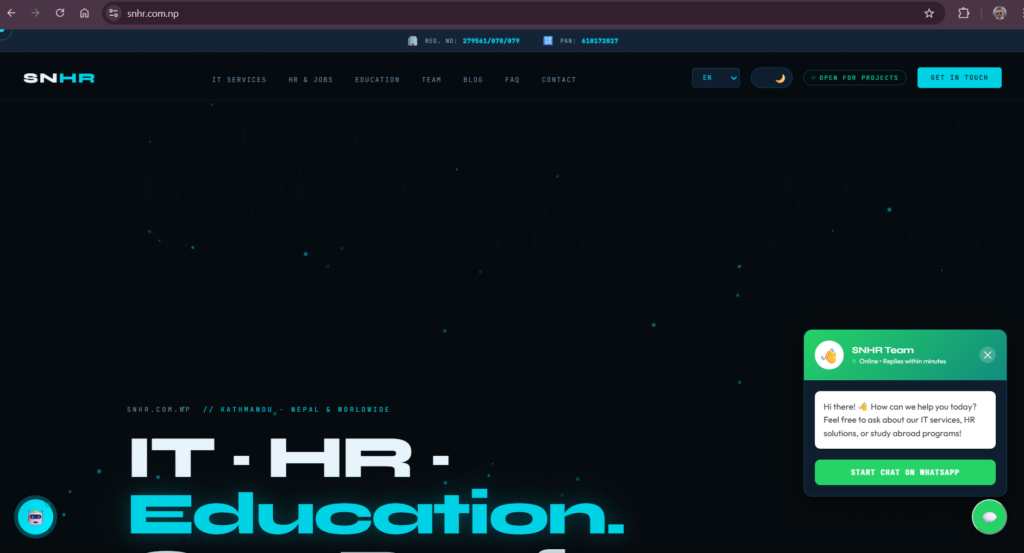This screenshot has width=1024, height=553.
Task: Click the icon beside PAN label
Action: pyautogui.click(x=548, y=40)
